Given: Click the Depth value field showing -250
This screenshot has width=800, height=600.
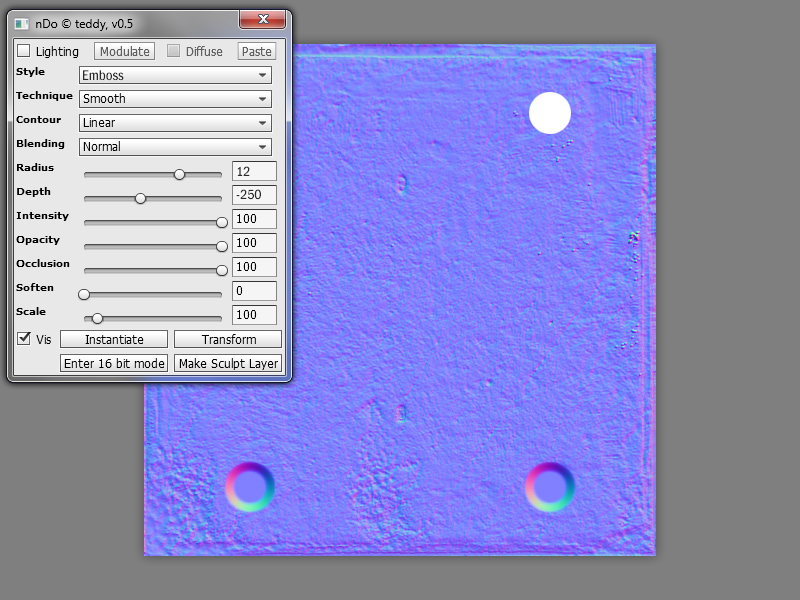Looking at the screenshot, I should [255, 195].
